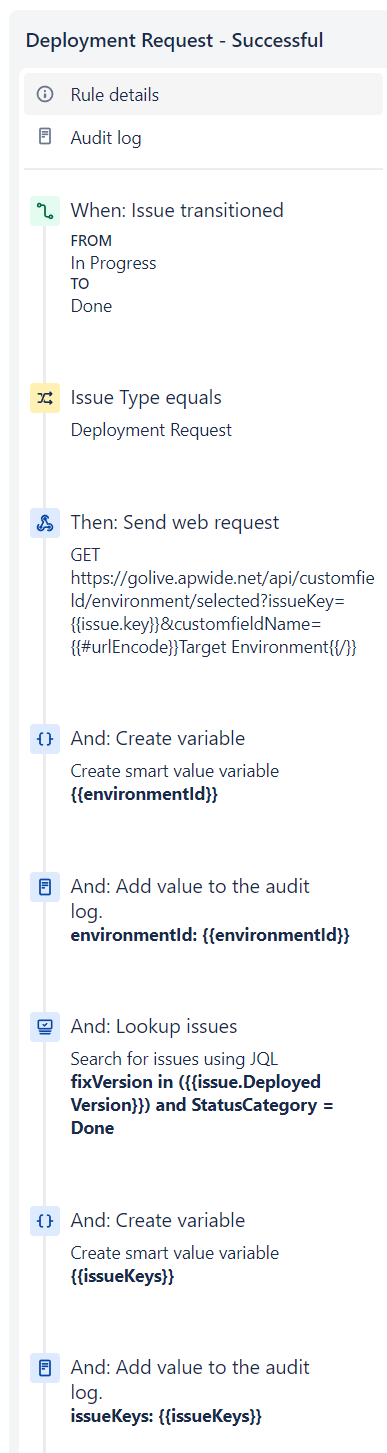The image size is (387, 1453).
Task: Click the fixVersion JQL query text
Action: (x=202, y=1105)
